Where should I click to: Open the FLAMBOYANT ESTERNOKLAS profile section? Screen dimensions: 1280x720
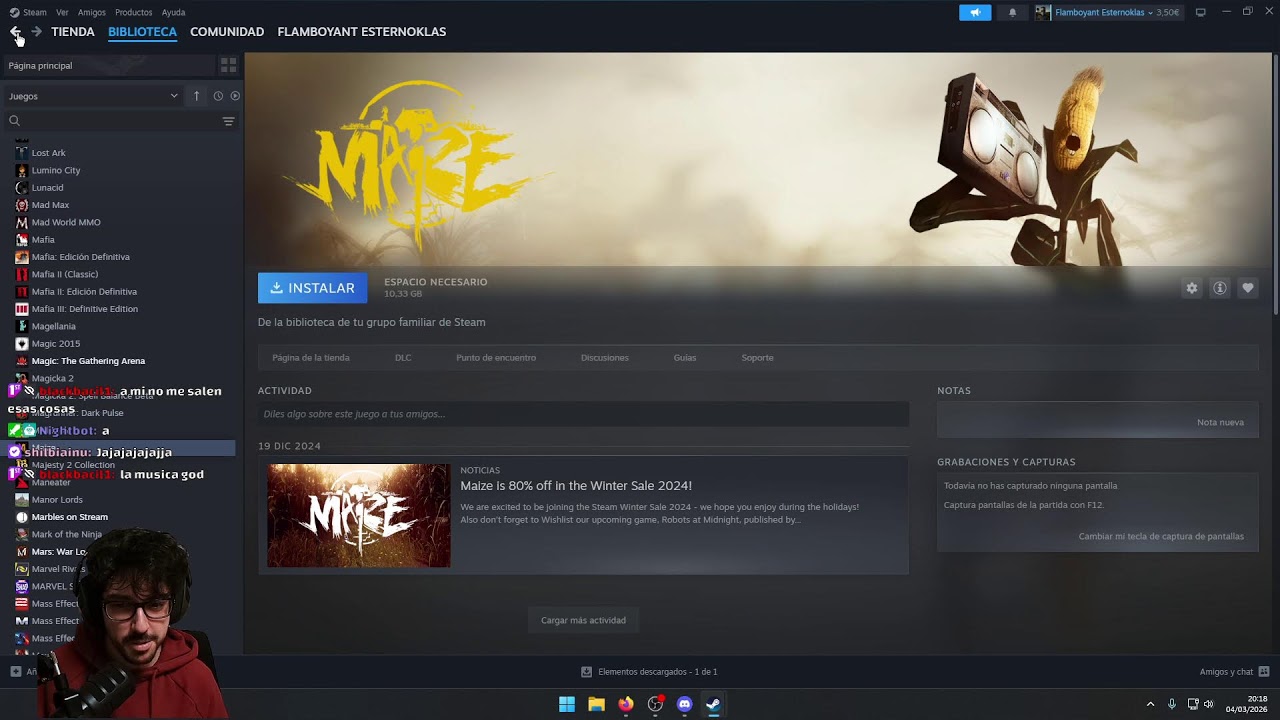point(362,32)
